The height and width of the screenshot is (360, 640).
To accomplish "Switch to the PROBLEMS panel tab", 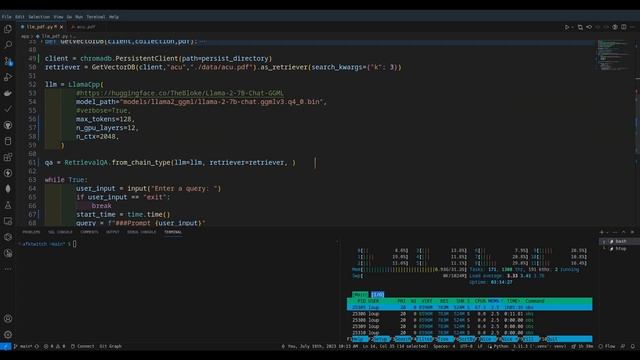I will tap(31, 232).
